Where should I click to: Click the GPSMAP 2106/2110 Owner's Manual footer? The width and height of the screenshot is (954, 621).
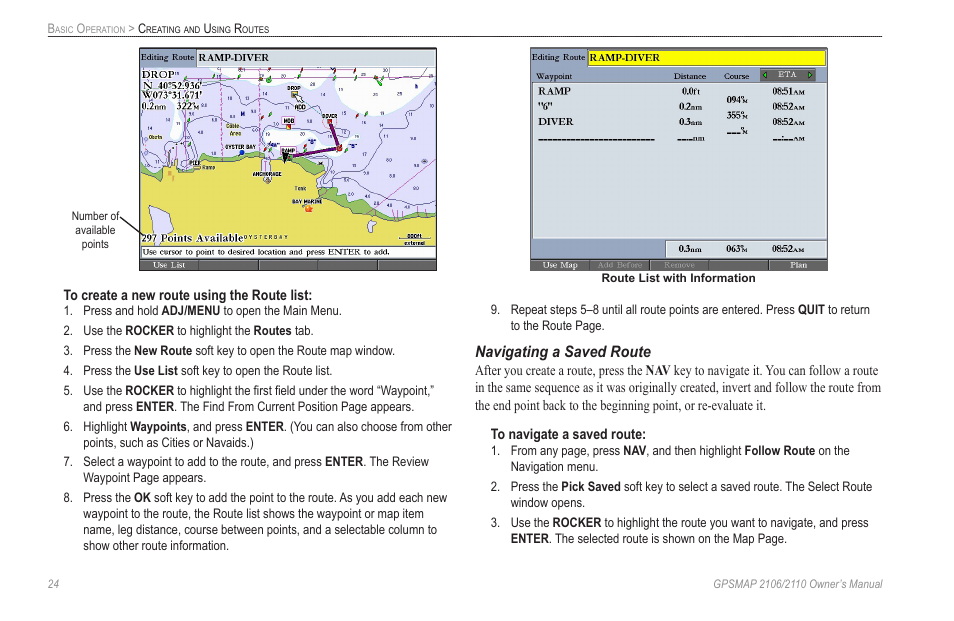pyautogui.click(x=798, y=584)
